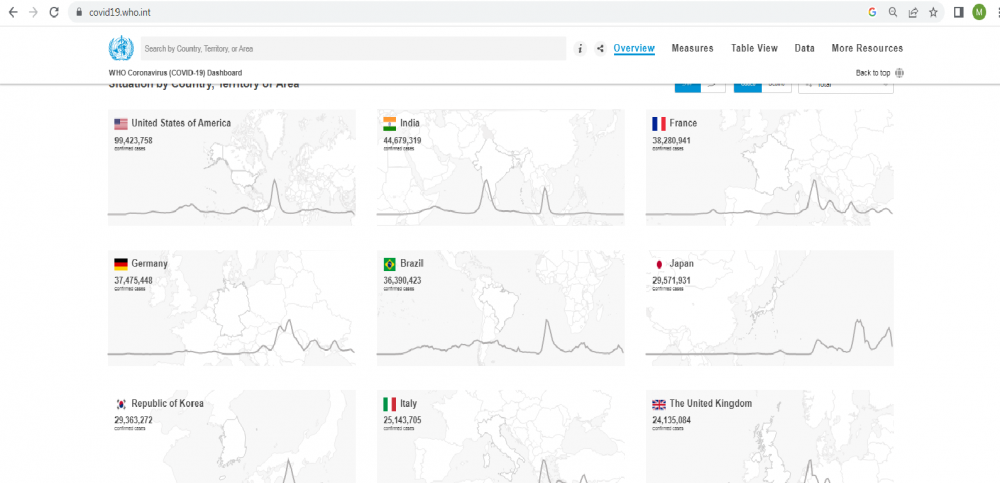The image size is (1000, 483).
Task: Open the Data menu item
Action: click(x=804, y=48)
